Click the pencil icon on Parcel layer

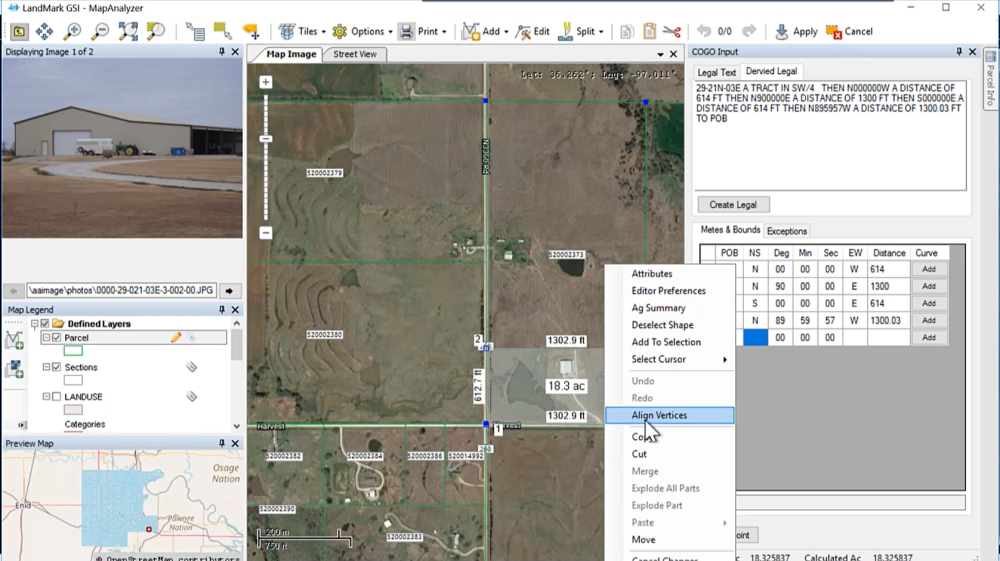pos(176,338)
